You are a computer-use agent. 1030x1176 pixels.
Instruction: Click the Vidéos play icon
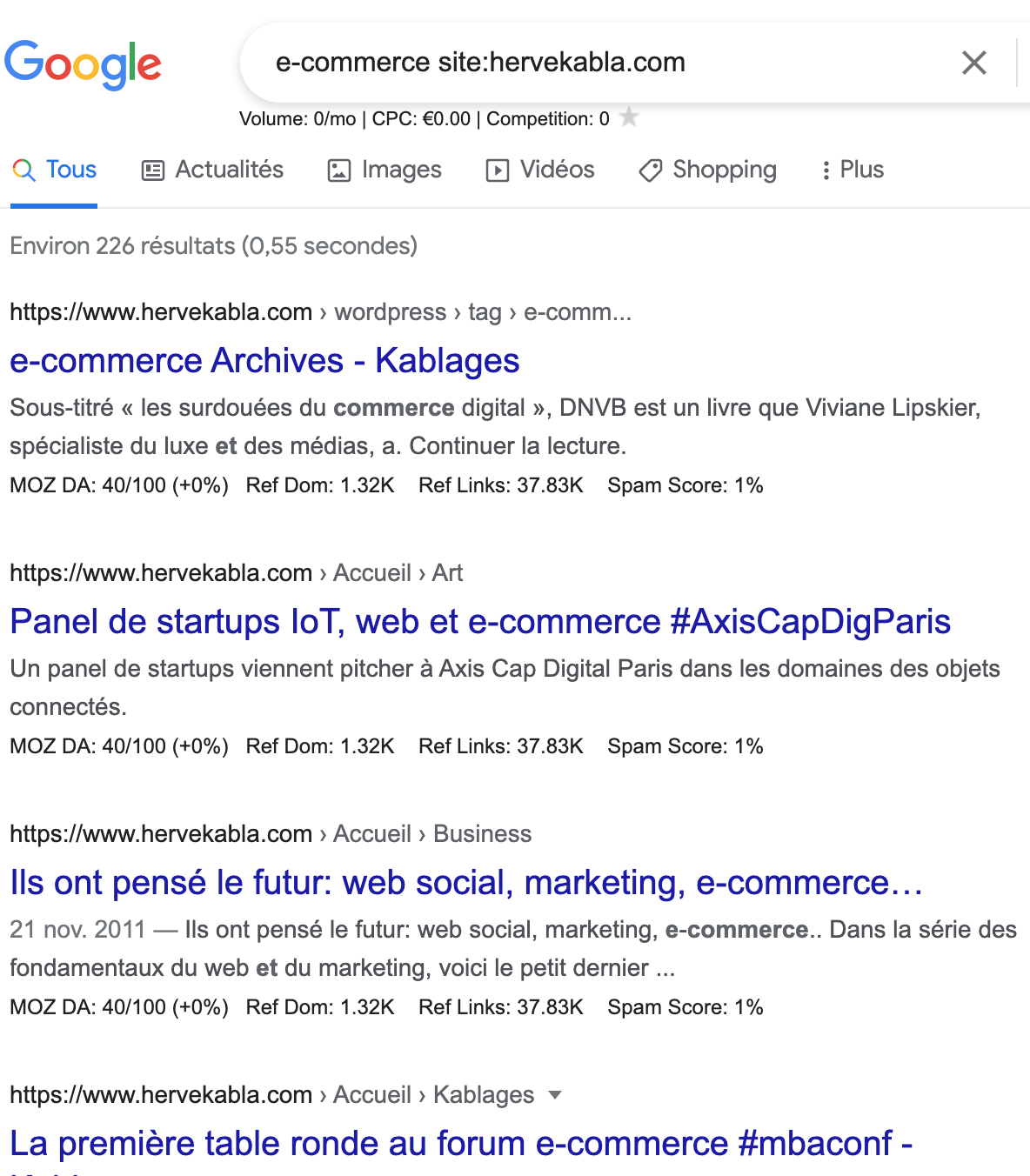coord(497,170)
